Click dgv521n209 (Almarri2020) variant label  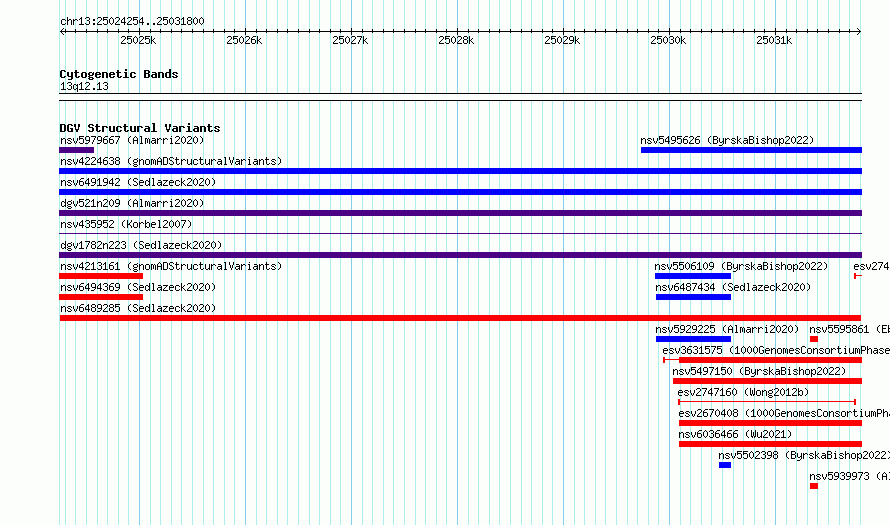pyautogui.click(x=132, y=203)
